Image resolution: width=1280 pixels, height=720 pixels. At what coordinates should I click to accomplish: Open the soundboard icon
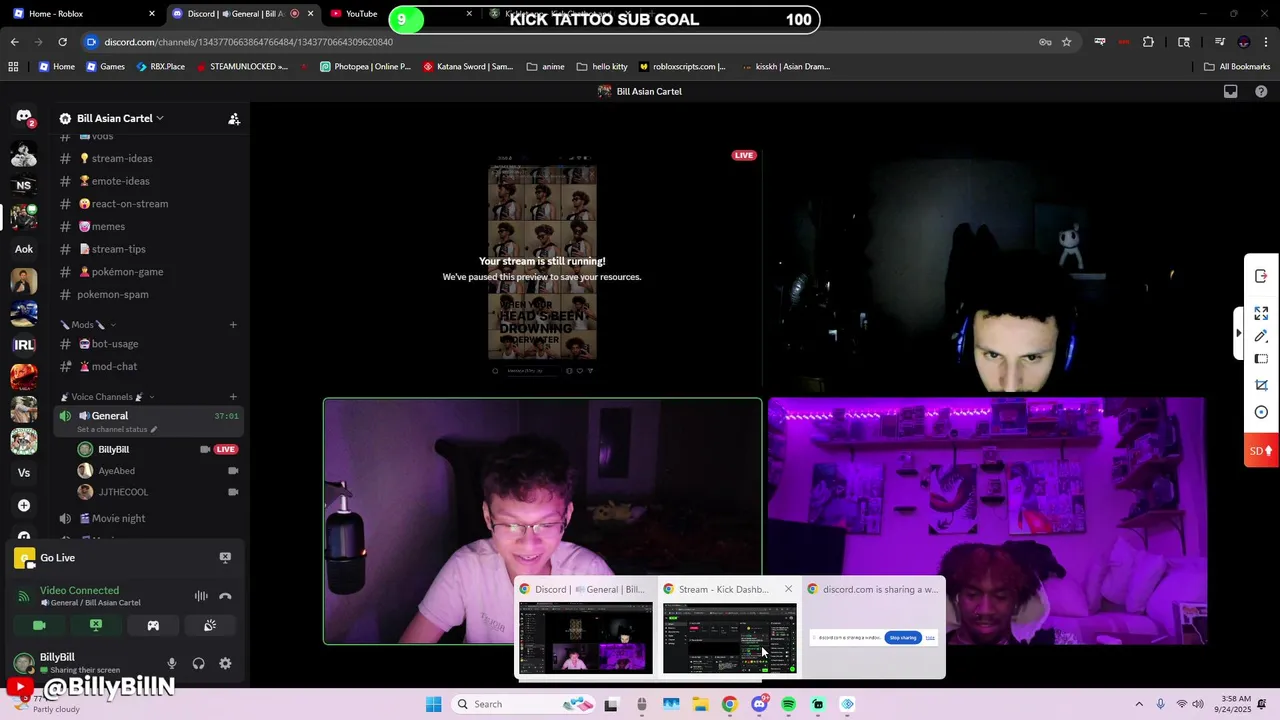point(210,625)
